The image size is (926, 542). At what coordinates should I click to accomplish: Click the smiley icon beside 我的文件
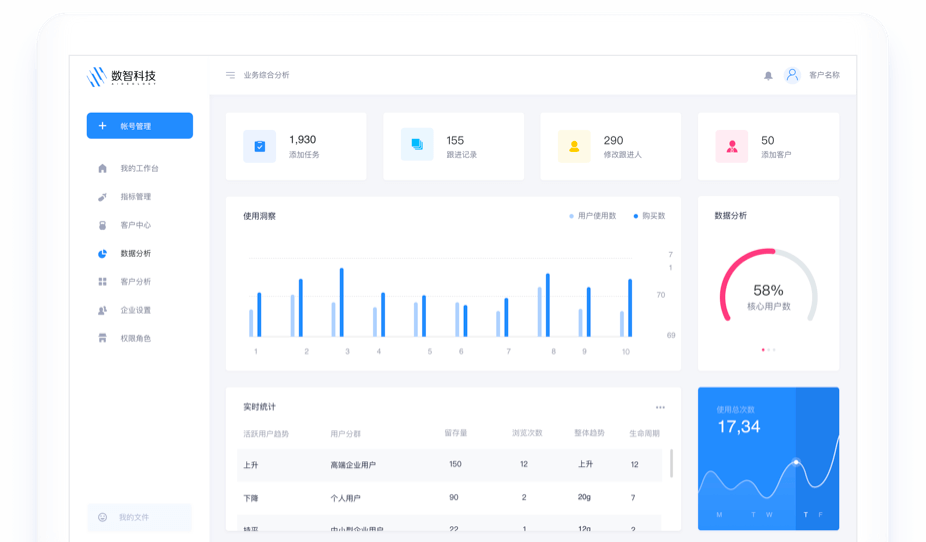coord(102,517)
